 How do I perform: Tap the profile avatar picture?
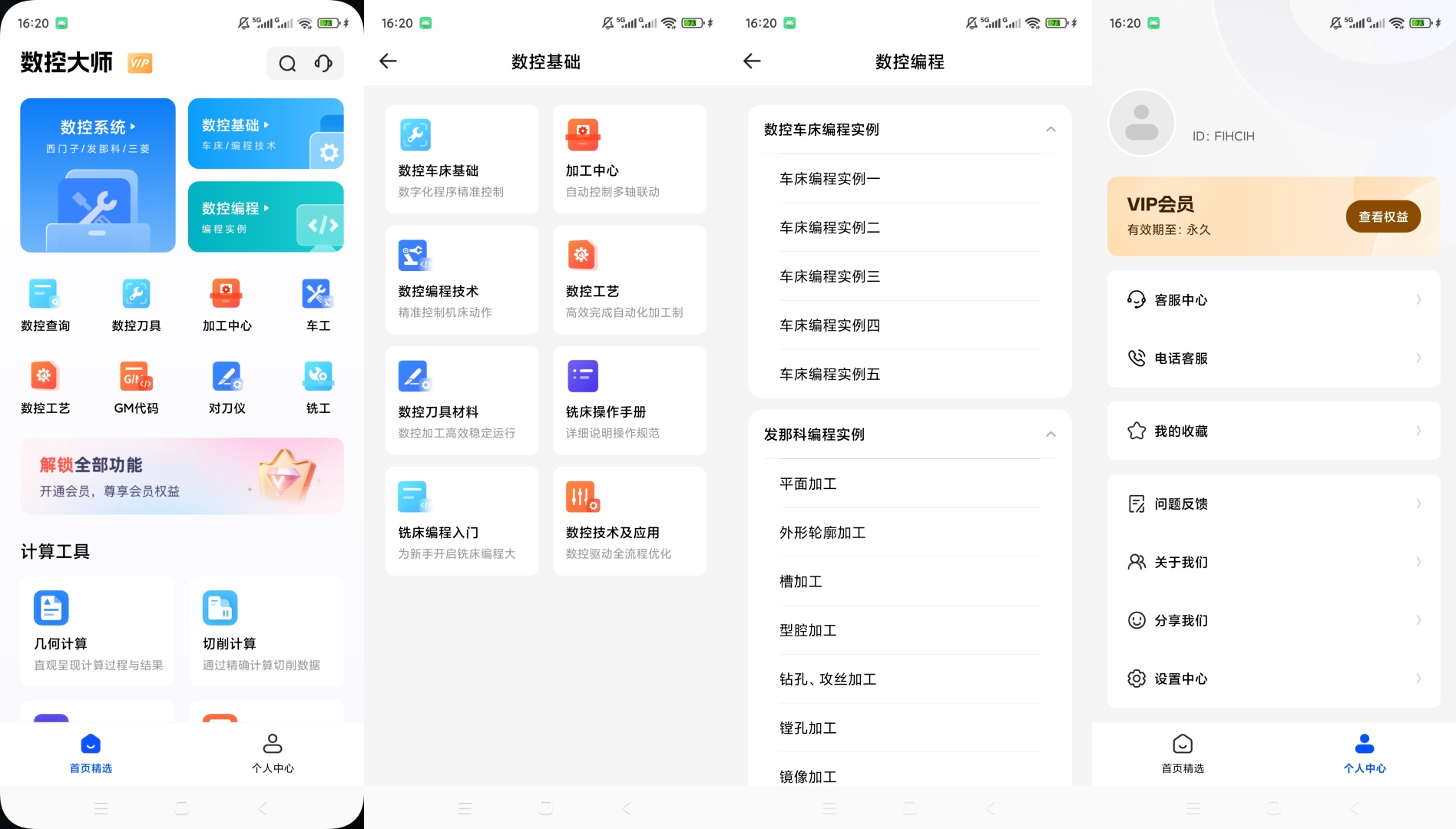click(1142, 123)
